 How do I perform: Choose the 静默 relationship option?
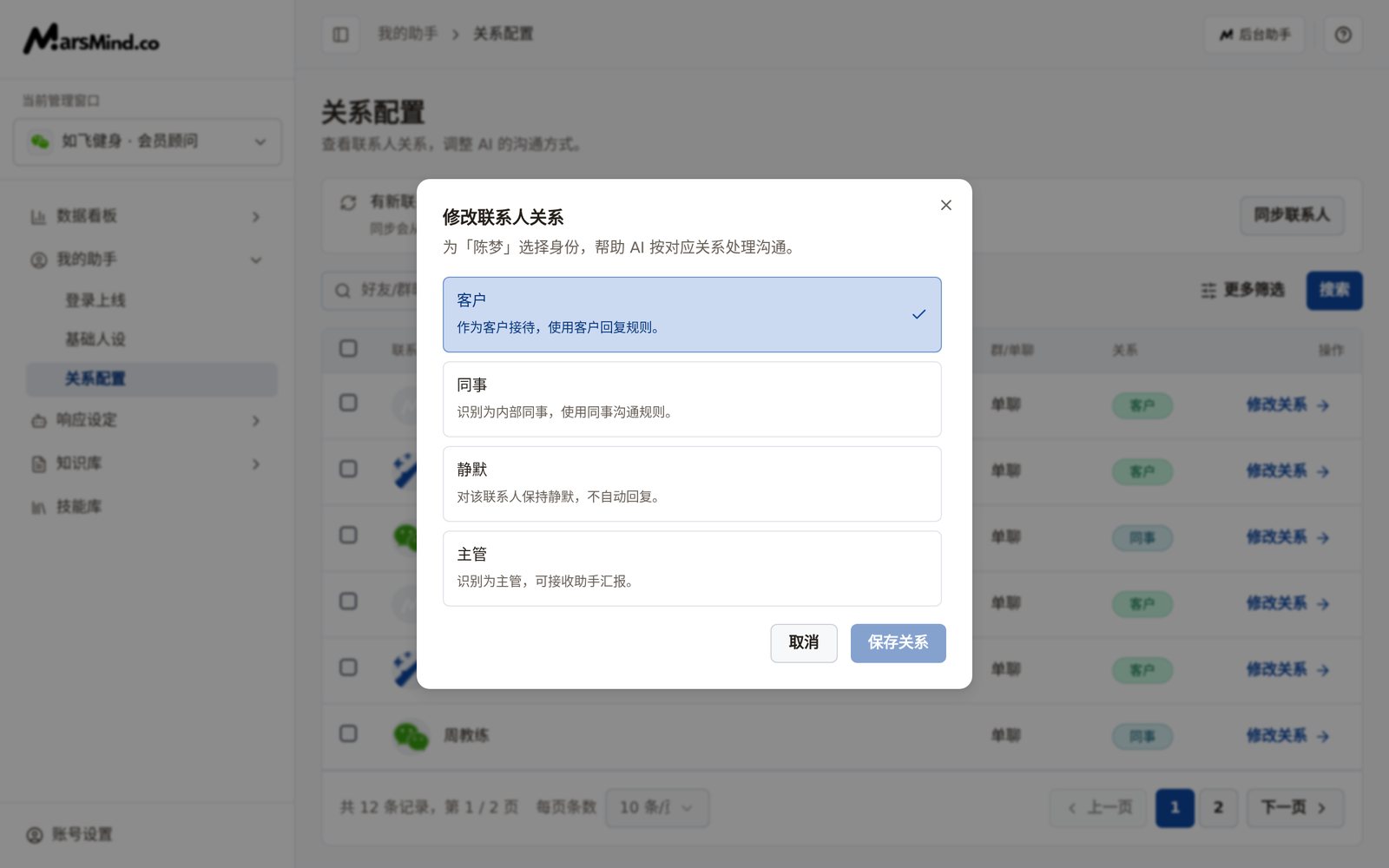click(x=692, y=483)
